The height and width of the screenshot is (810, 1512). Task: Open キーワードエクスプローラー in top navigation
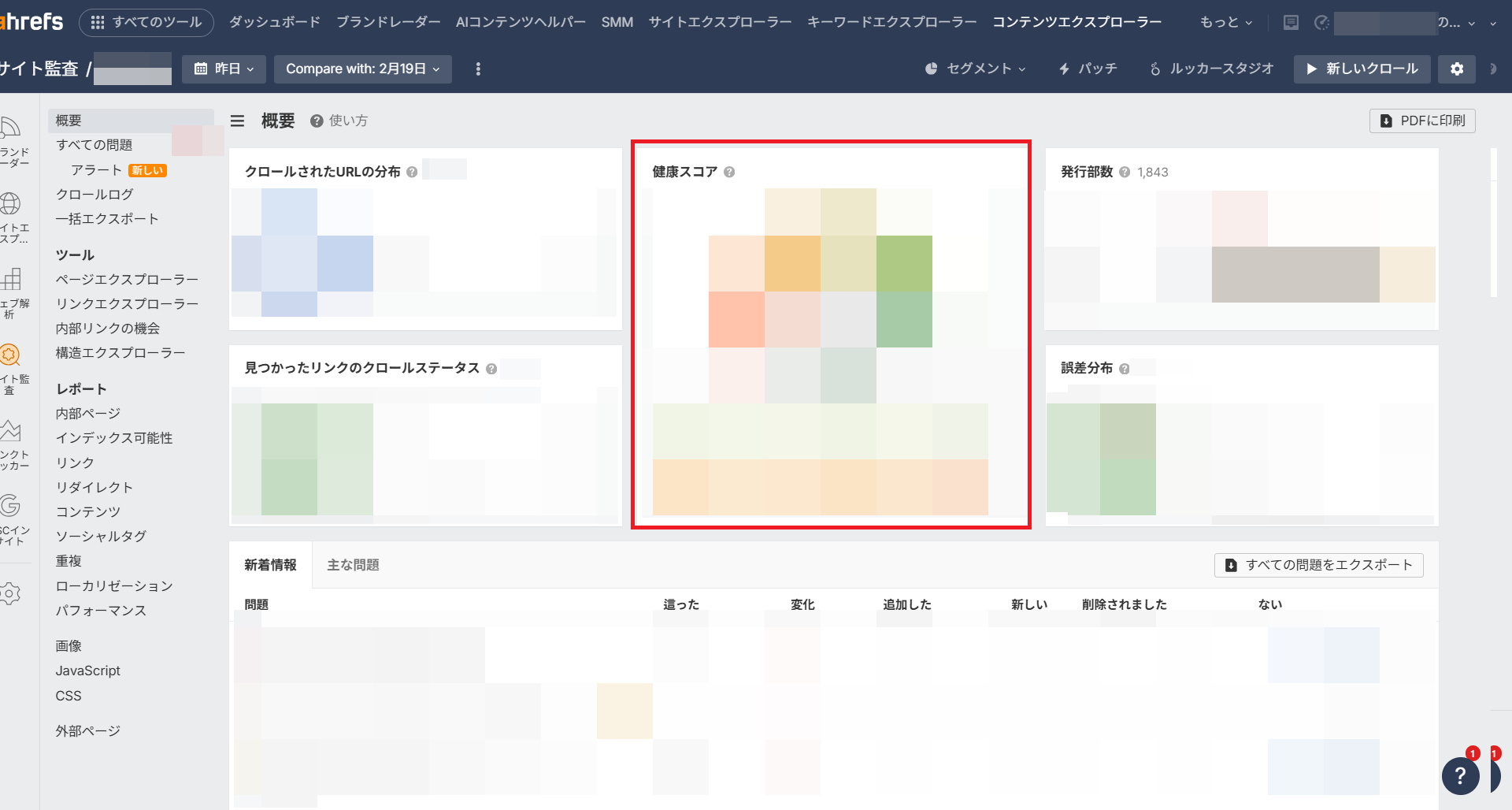[x=891, y=23]
